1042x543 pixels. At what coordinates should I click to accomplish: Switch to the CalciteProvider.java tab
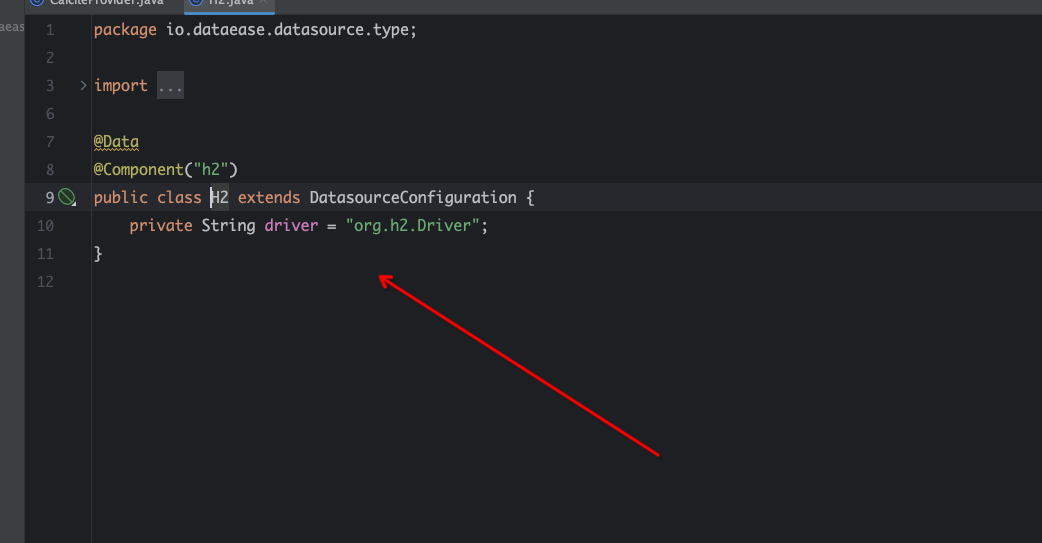[105, 3]
